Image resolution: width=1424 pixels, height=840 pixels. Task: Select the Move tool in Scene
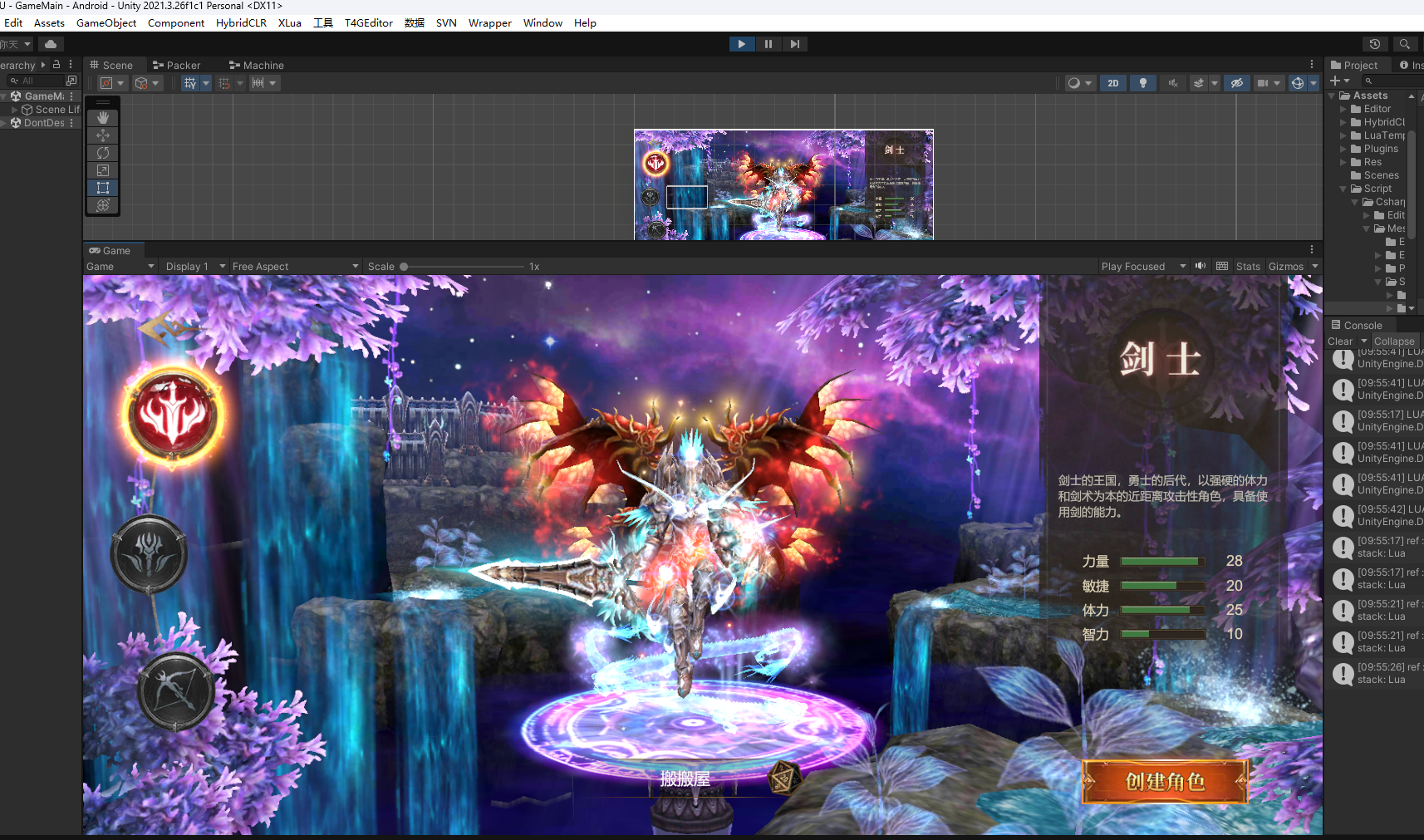103,135
